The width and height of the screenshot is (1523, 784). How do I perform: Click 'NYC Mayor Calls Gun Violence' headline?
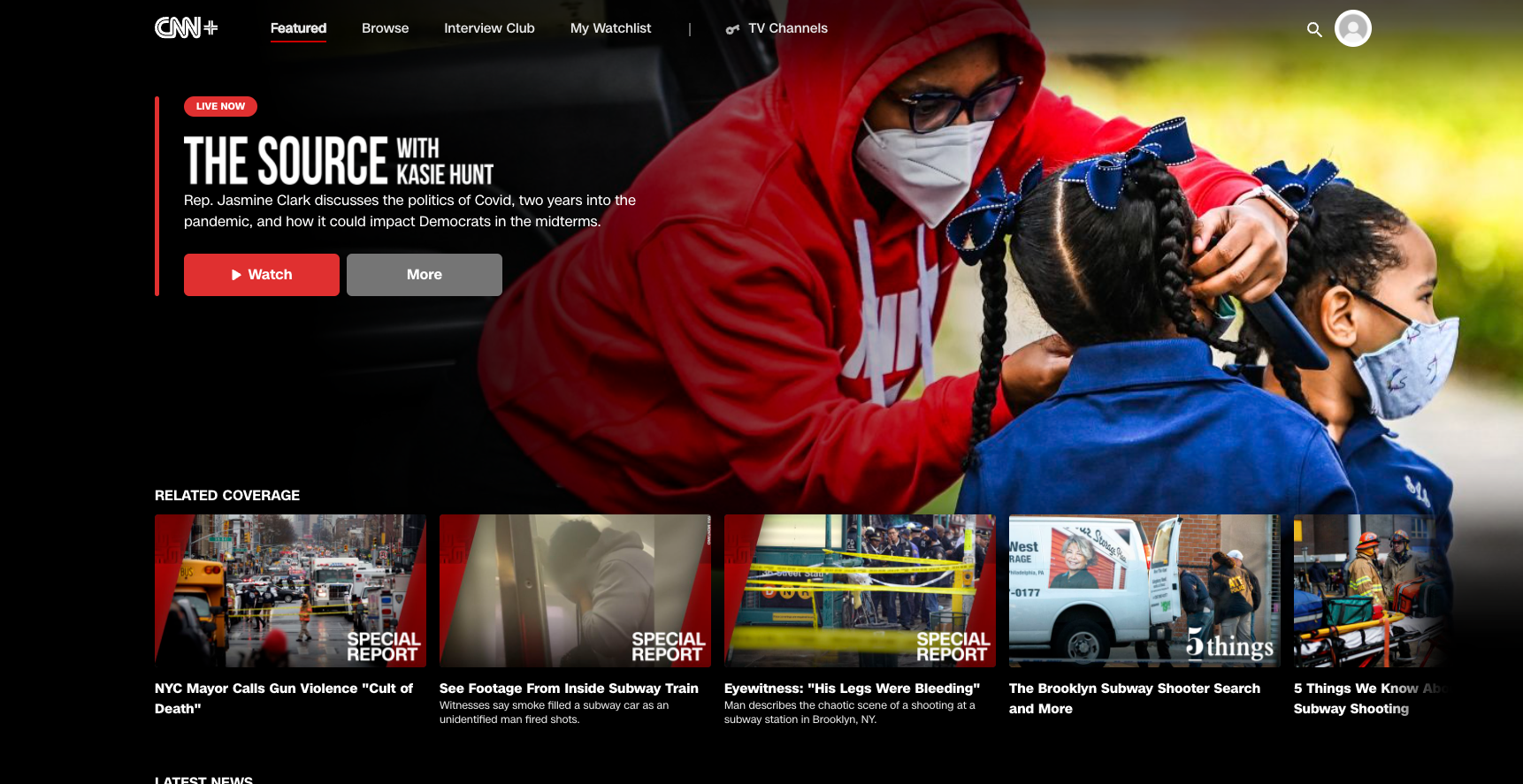[x=284, y=698]
